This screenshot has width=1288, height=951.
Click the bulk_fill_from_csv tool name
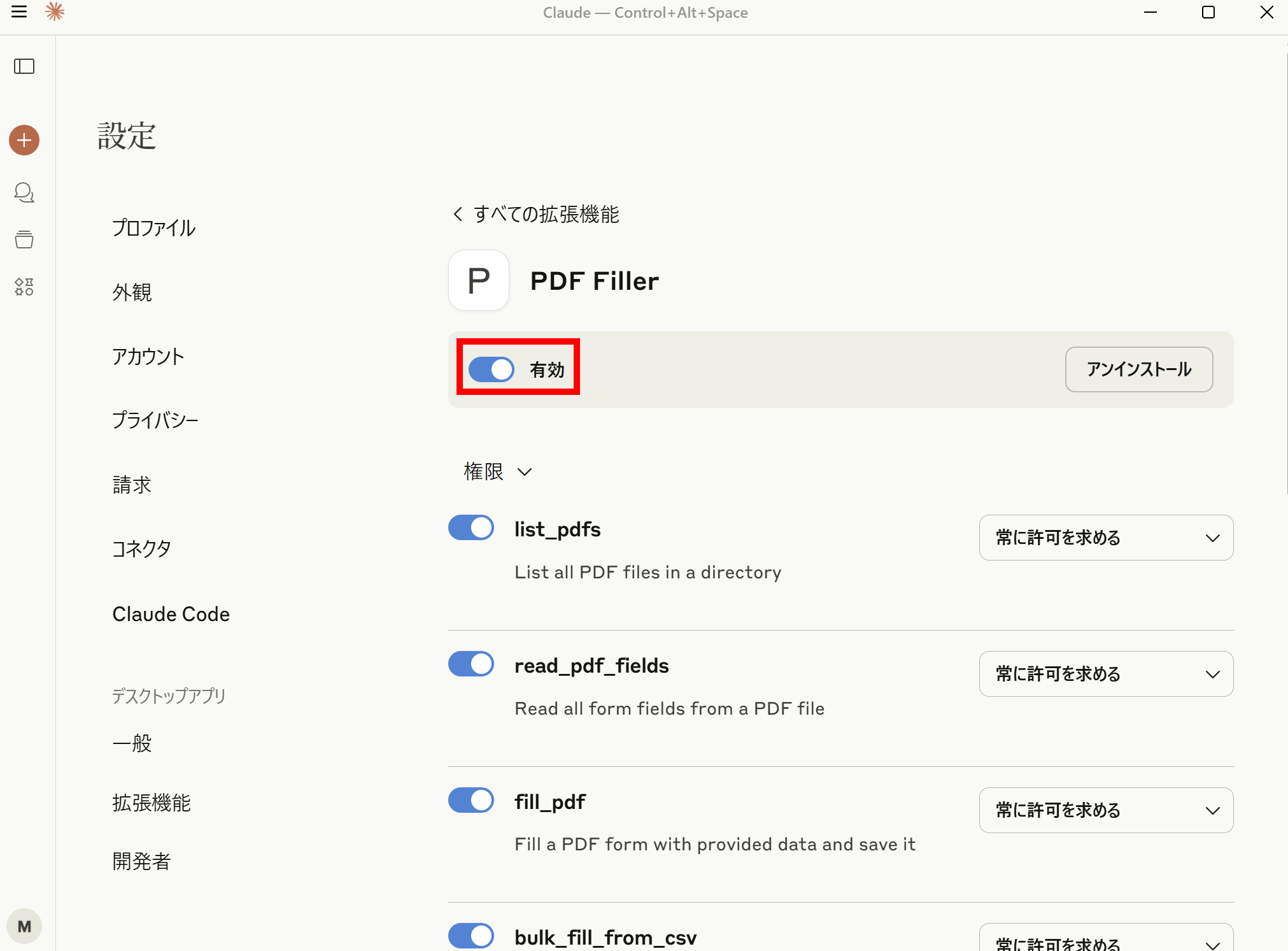605,938
